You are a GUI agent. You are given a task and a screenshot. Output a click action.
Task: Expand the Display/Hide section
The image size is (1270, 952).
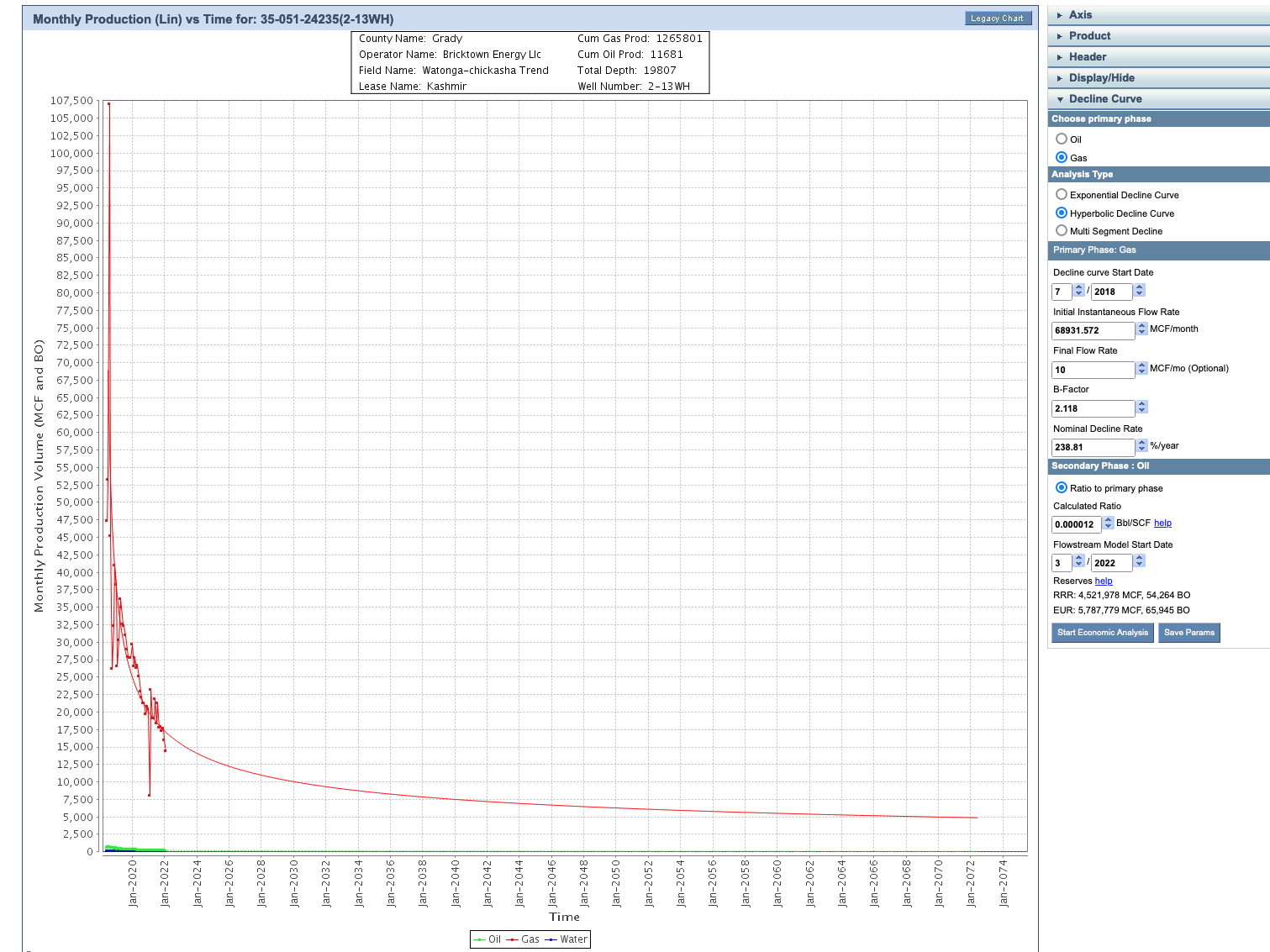(1101, 78)
